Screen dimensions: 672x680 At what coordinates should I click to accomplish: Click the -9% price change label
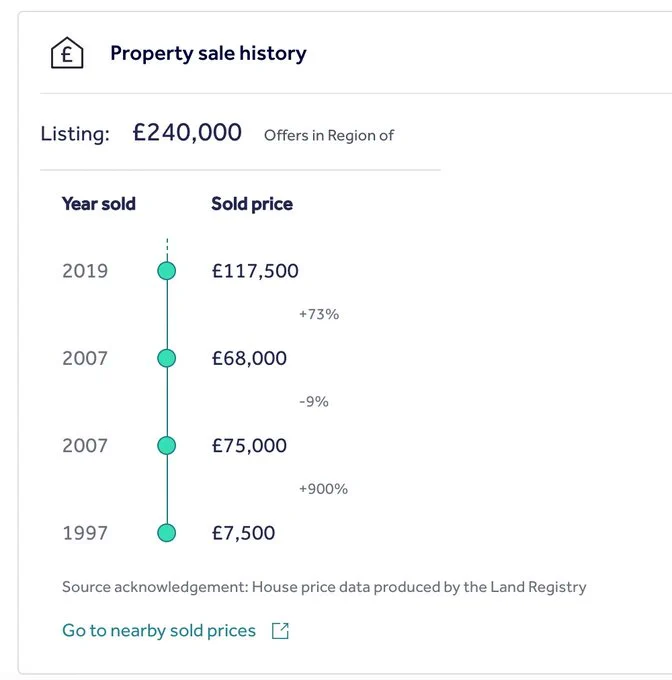[314, 402]
